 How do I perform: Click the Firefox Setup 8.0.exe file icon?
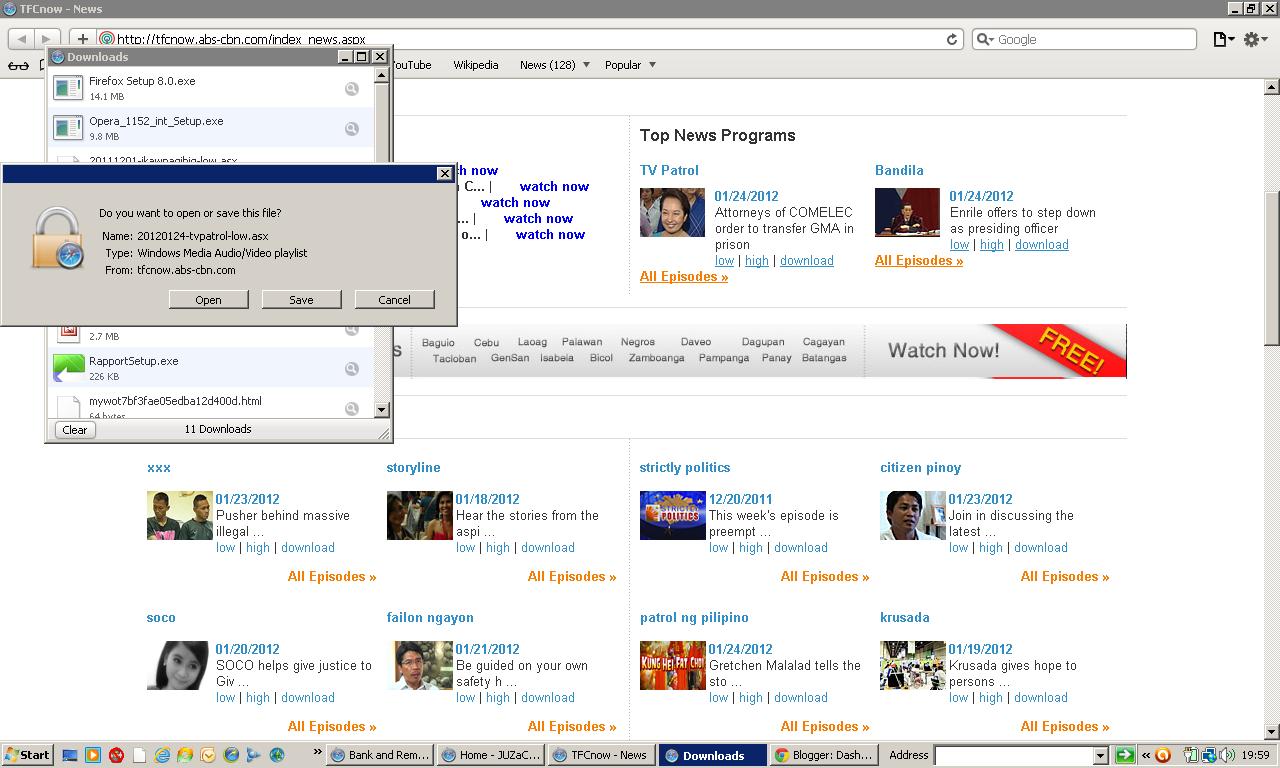pyautogui.click(x=68, y=89)
